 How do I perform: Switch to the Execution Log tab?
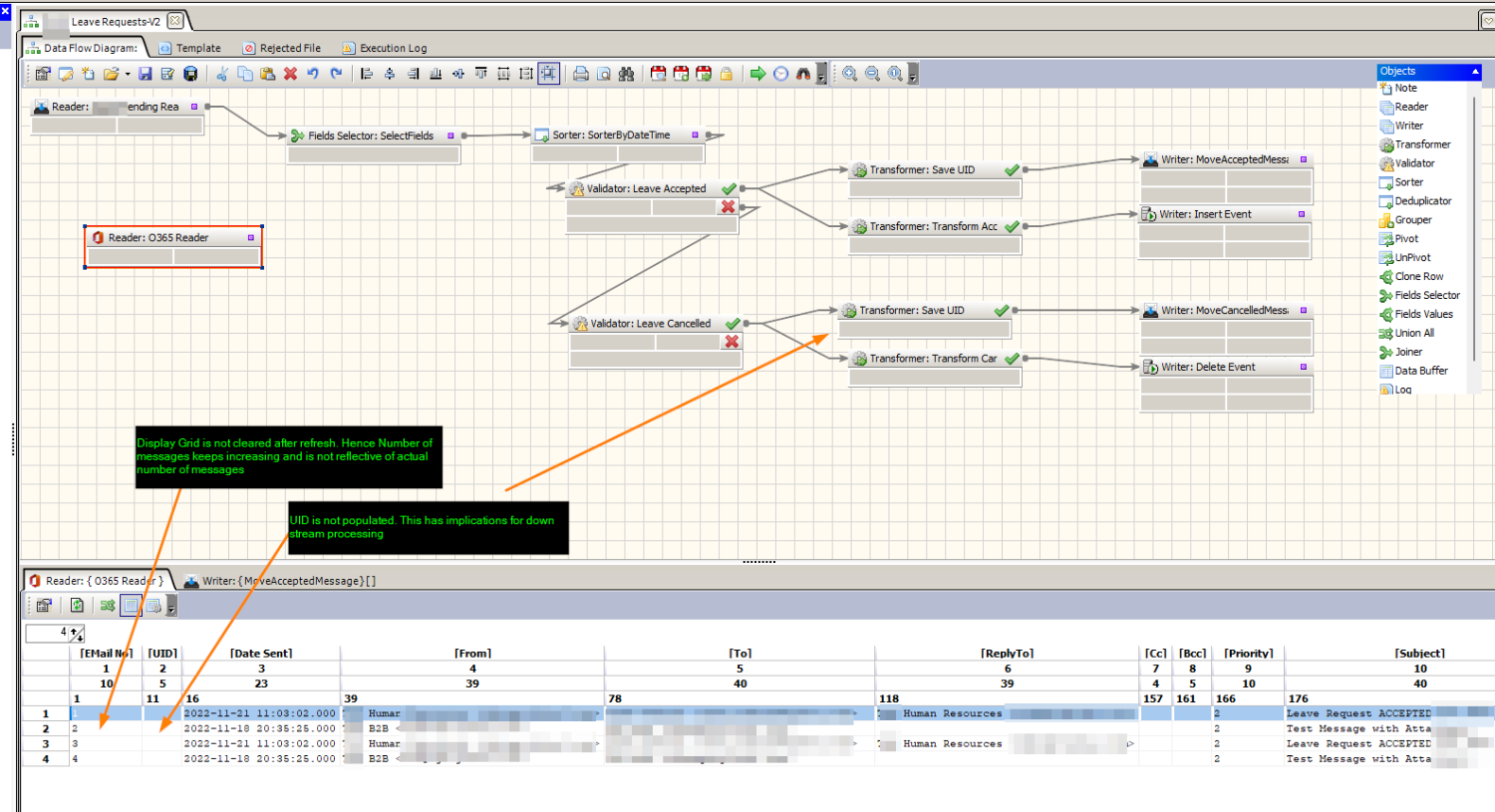click(384, 48)
